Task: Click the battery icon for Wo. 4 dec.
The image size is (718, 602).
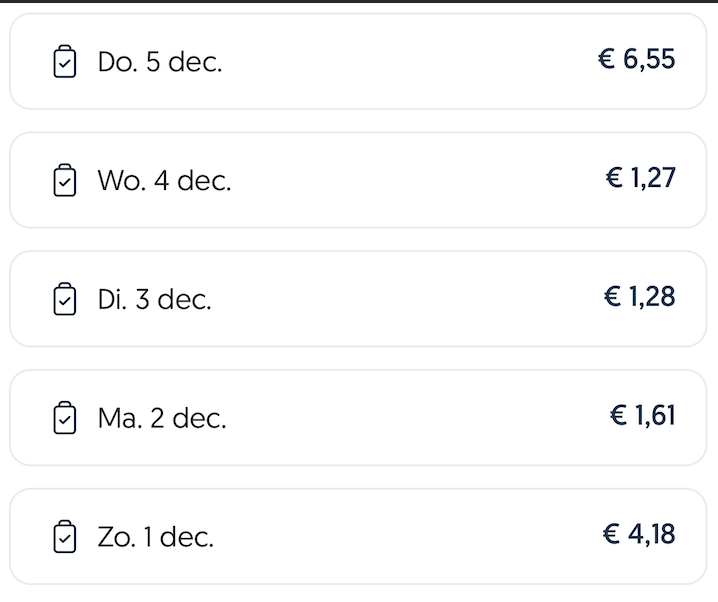Action: coord(65,180)
